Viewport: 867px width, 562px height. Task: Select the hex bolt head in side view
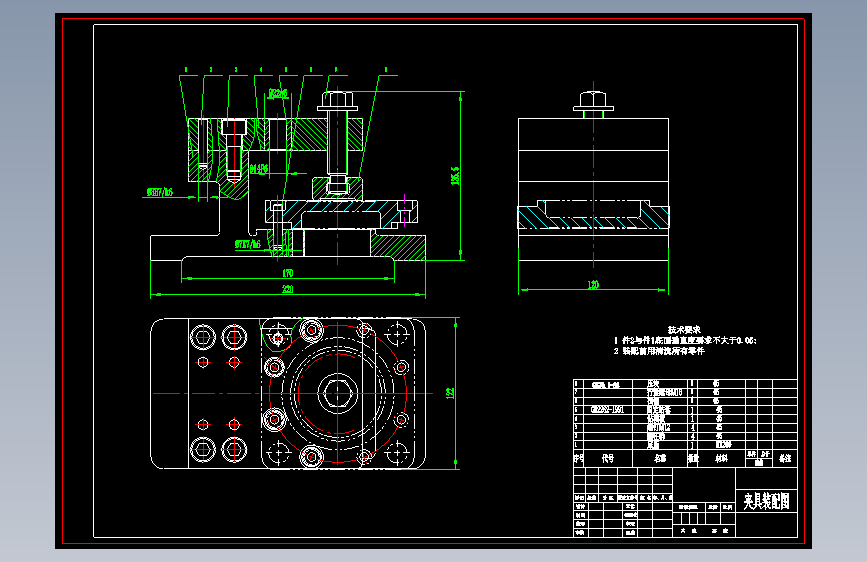(593, 100)
